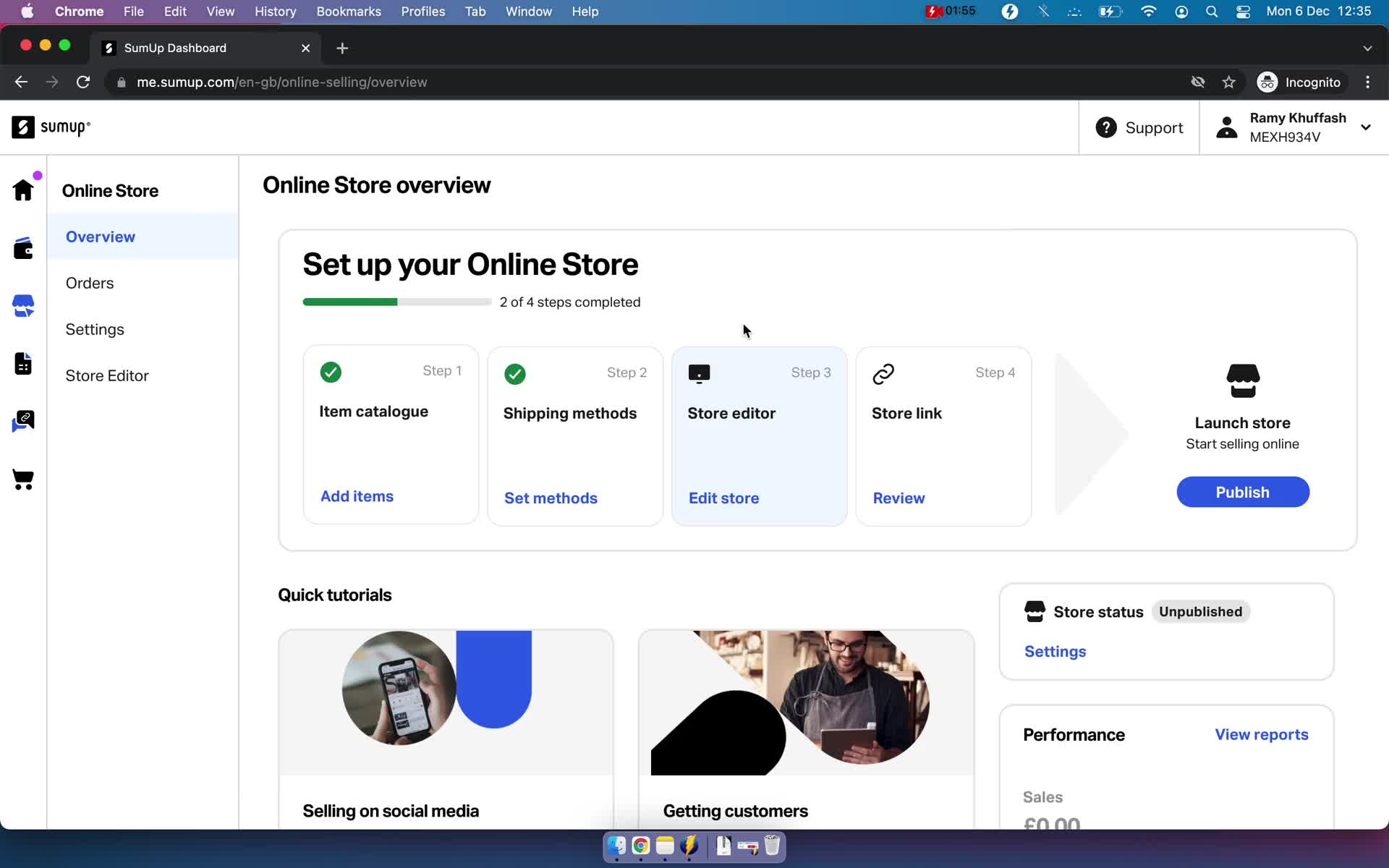Click the inventory/catalogue sidebar icon
Screen dimensions: 1389x868
tap(23, 362)
